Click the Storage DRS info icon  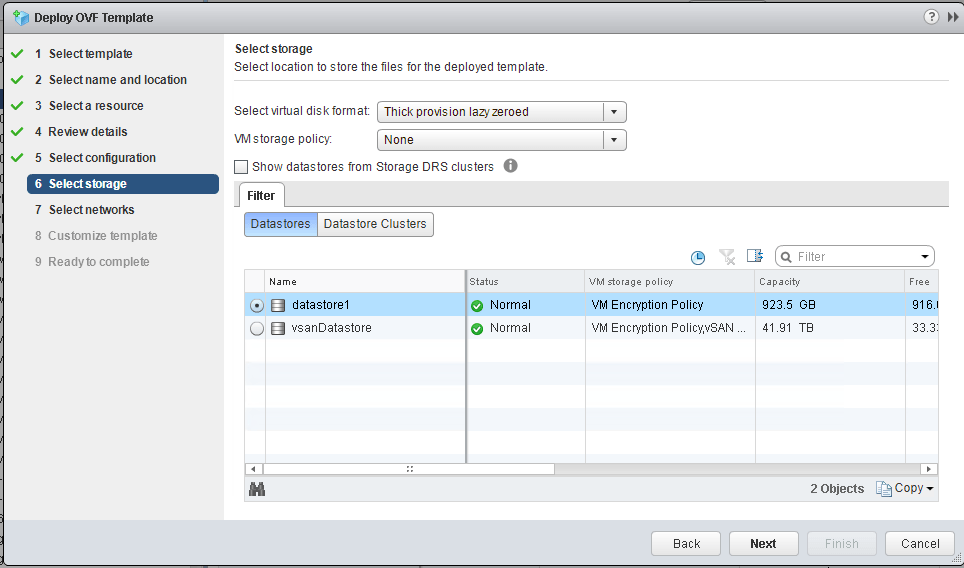pos(510,166)
